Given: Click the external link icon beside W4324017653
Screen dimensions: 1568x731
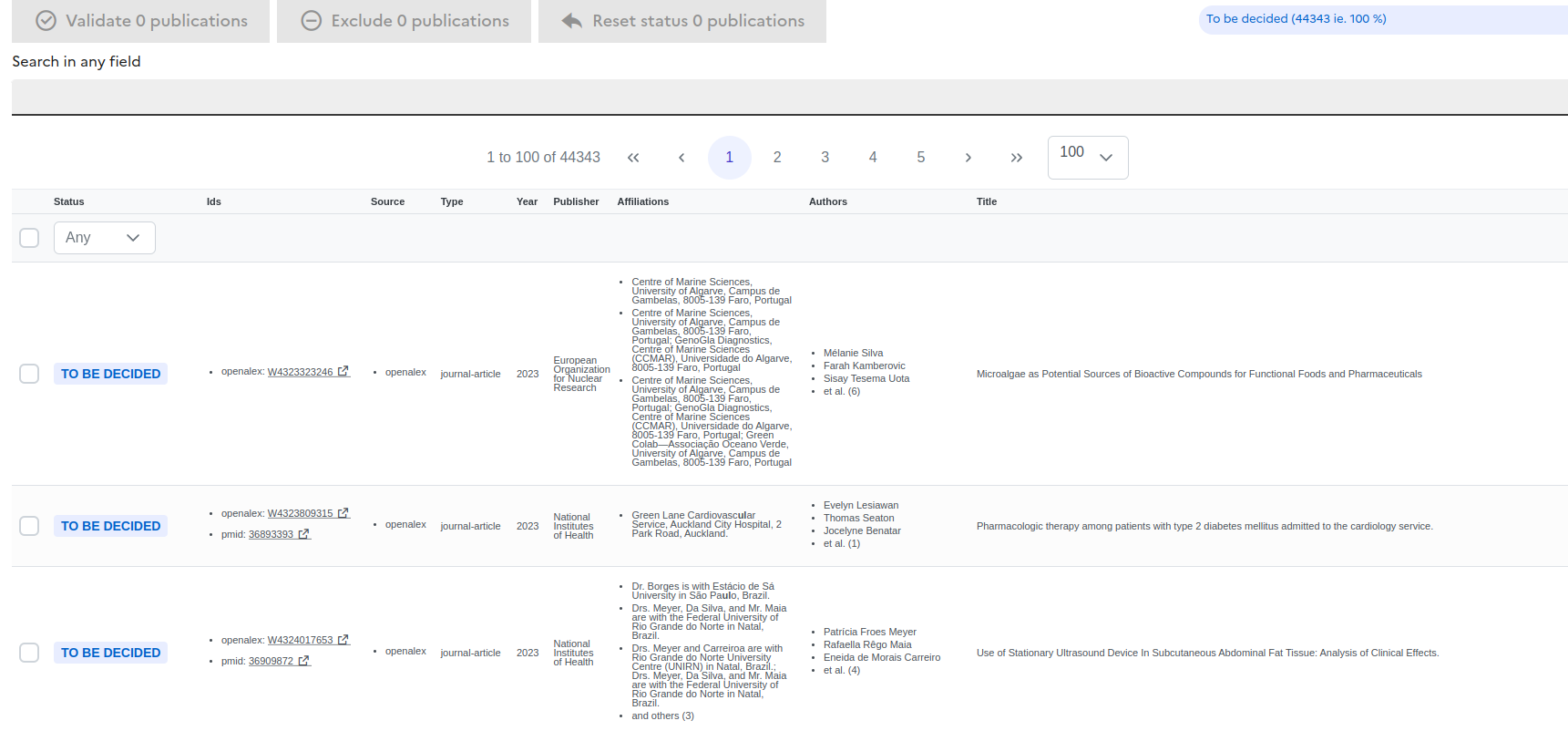Looking at the screenshot, I should click(343, 641).
